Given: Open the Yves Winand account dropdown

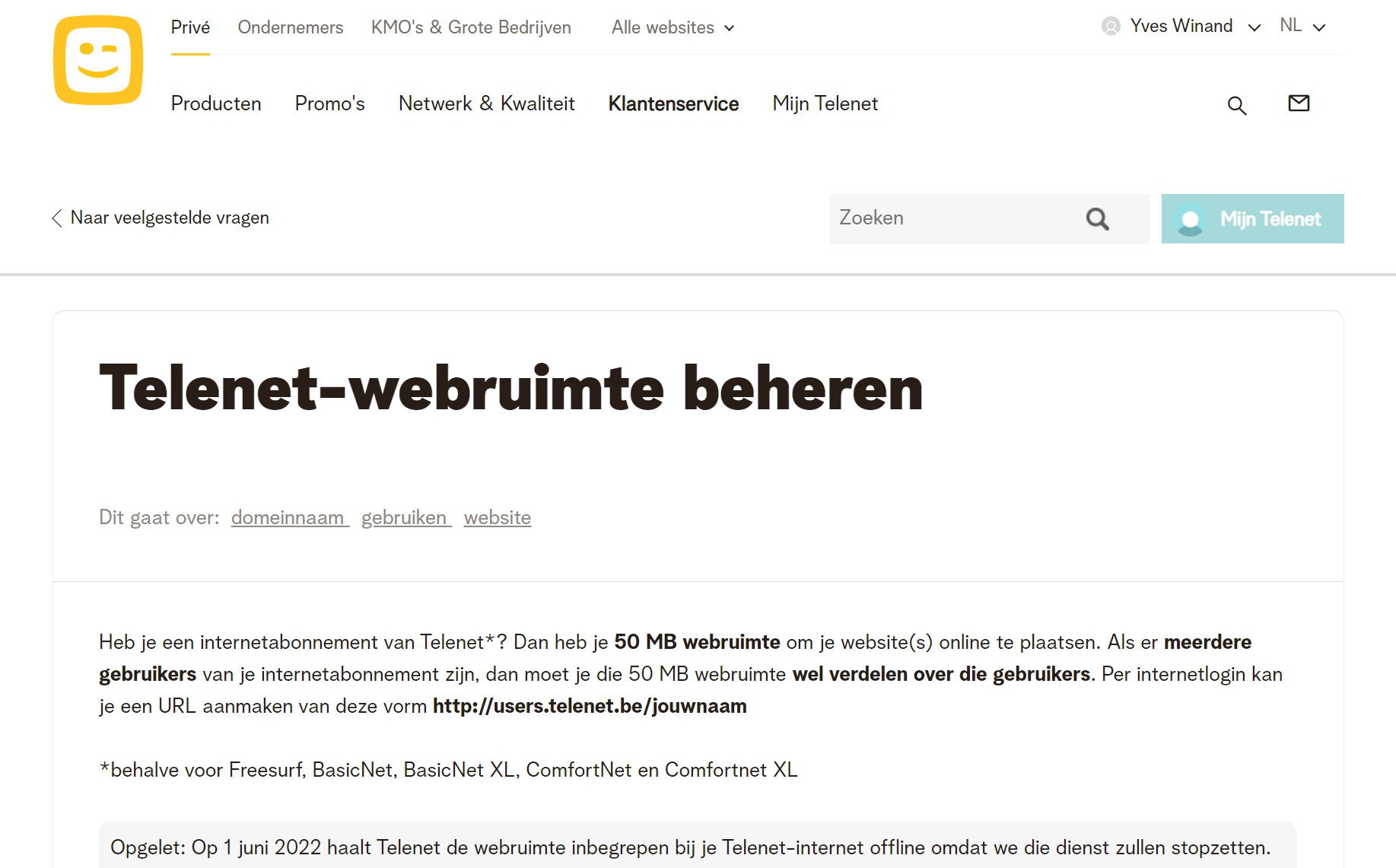Looking at the screenshot, I should 1181,27.
